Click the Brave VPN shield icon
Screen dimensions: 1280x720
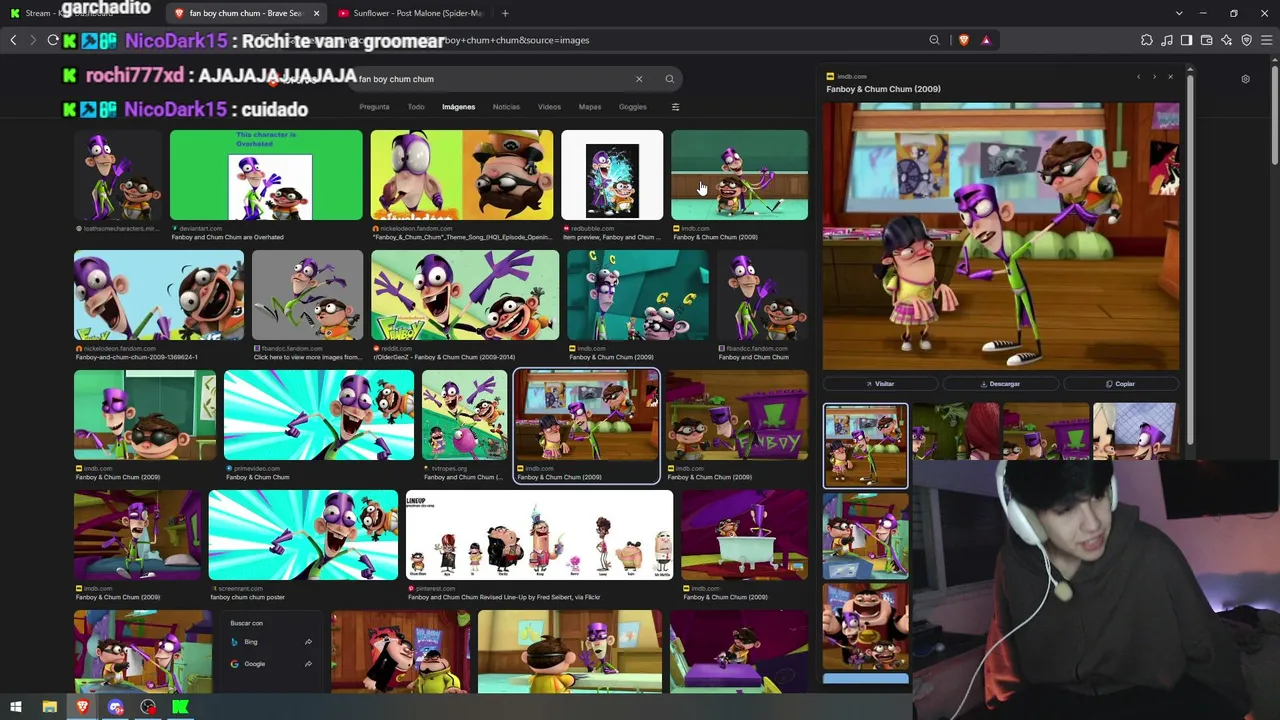(1246, 40)
